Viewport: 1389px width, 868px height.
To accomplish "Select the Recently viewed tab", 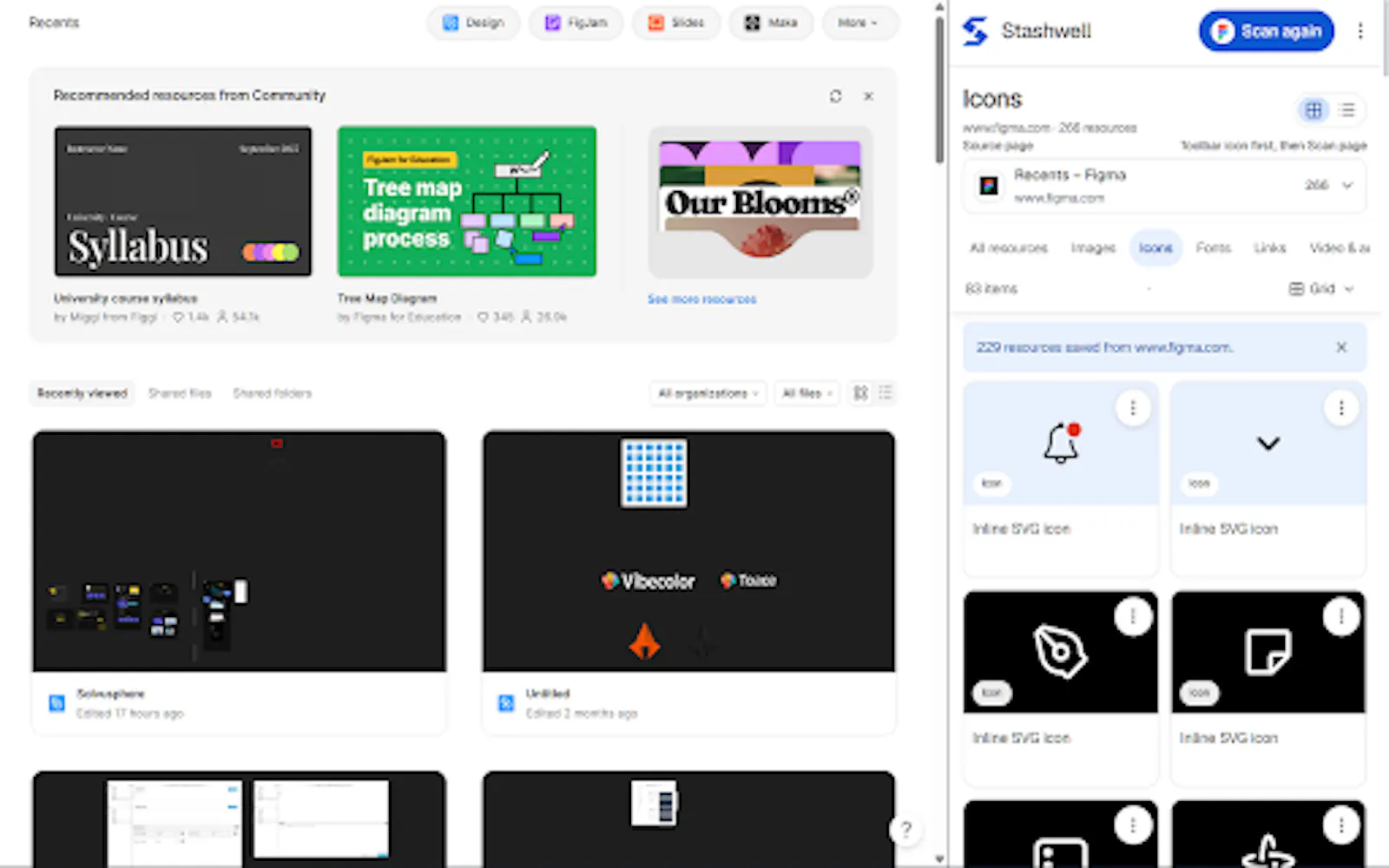I will point(82,393).
